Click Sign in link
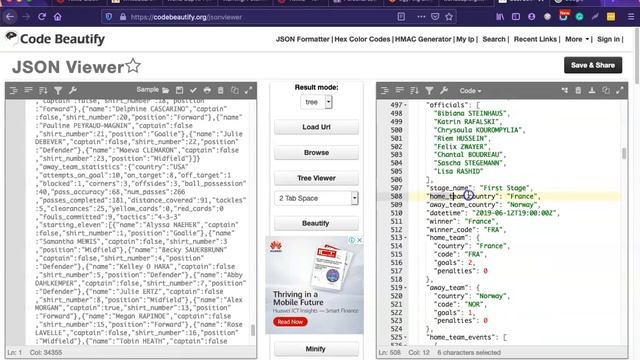This screenshot has width=640, height=360. click(608, 39)
